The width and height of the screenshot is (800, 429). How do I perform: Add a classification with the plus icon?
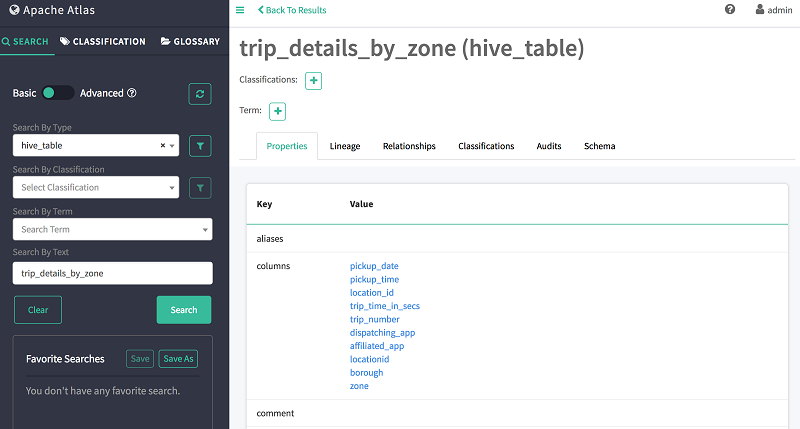point(313,81)
